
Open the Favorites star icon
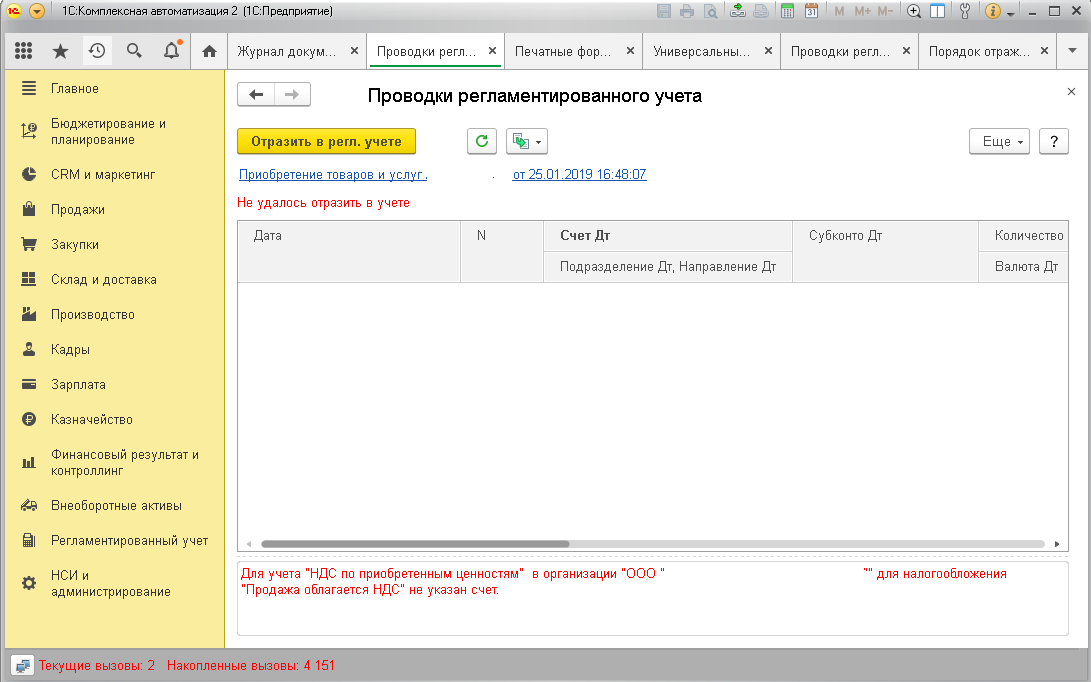(x=60, y=51)
